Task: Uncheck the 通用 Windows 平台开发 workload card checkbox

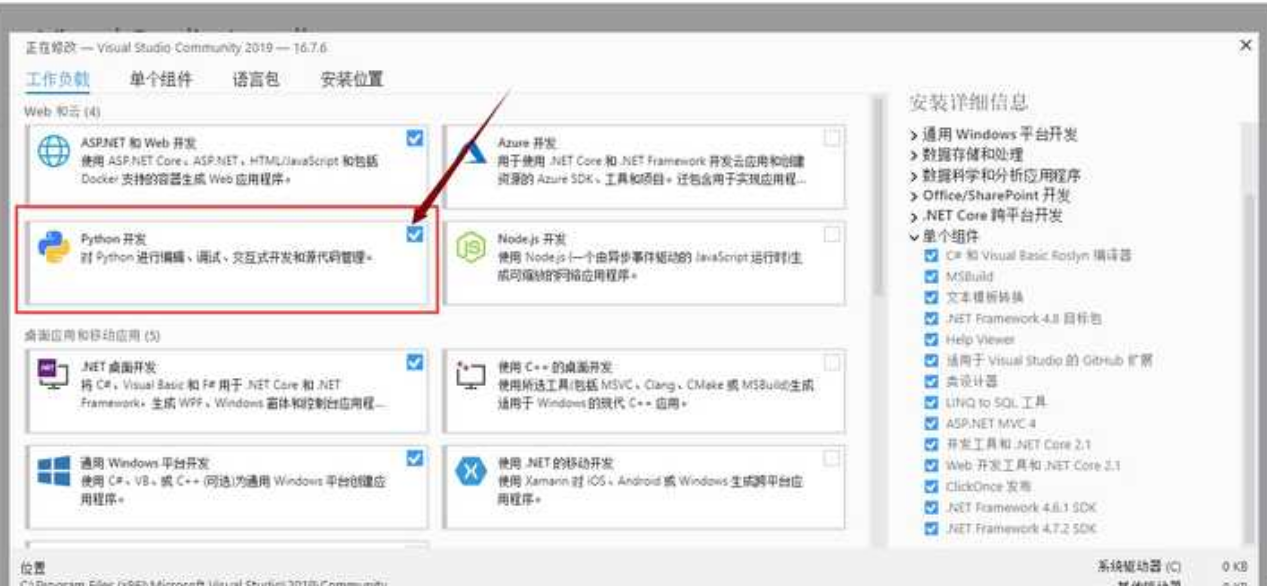Action: [x=416, y=458]
